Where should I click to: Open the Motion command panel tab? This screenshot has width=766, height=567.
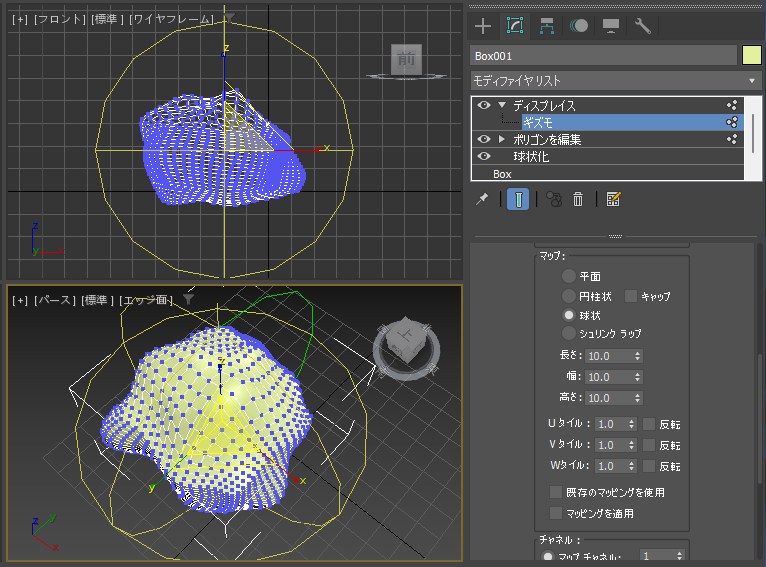[578, 26]
